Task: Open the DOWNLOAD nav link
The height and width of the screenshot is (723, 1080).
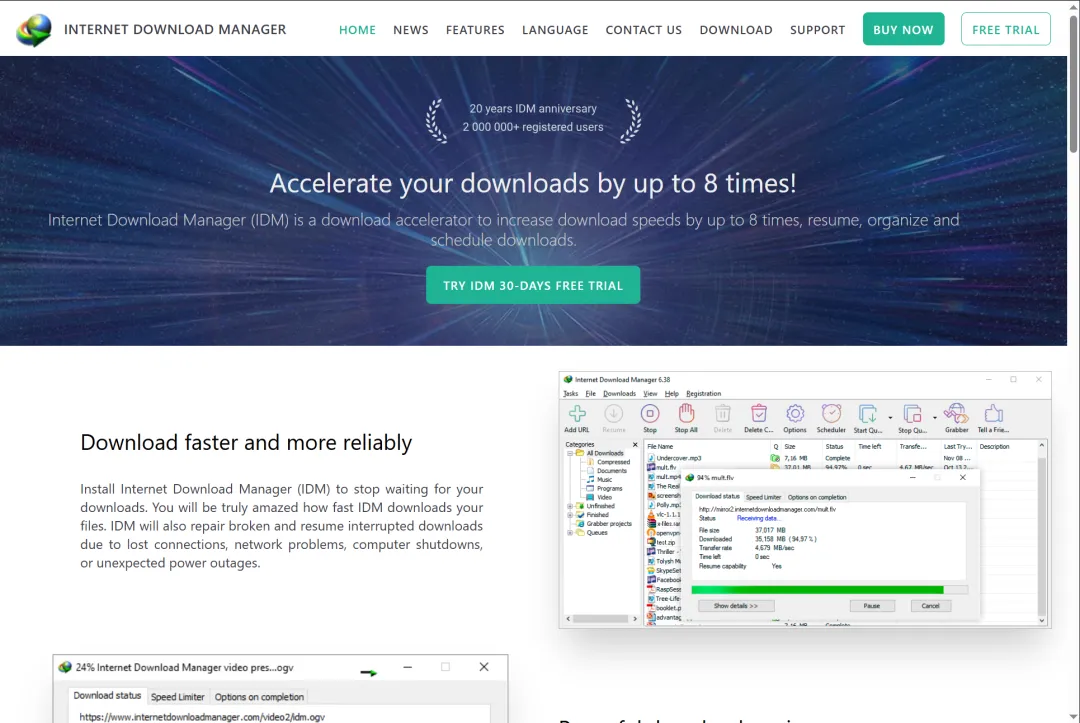Action: (x=736, y=30)
